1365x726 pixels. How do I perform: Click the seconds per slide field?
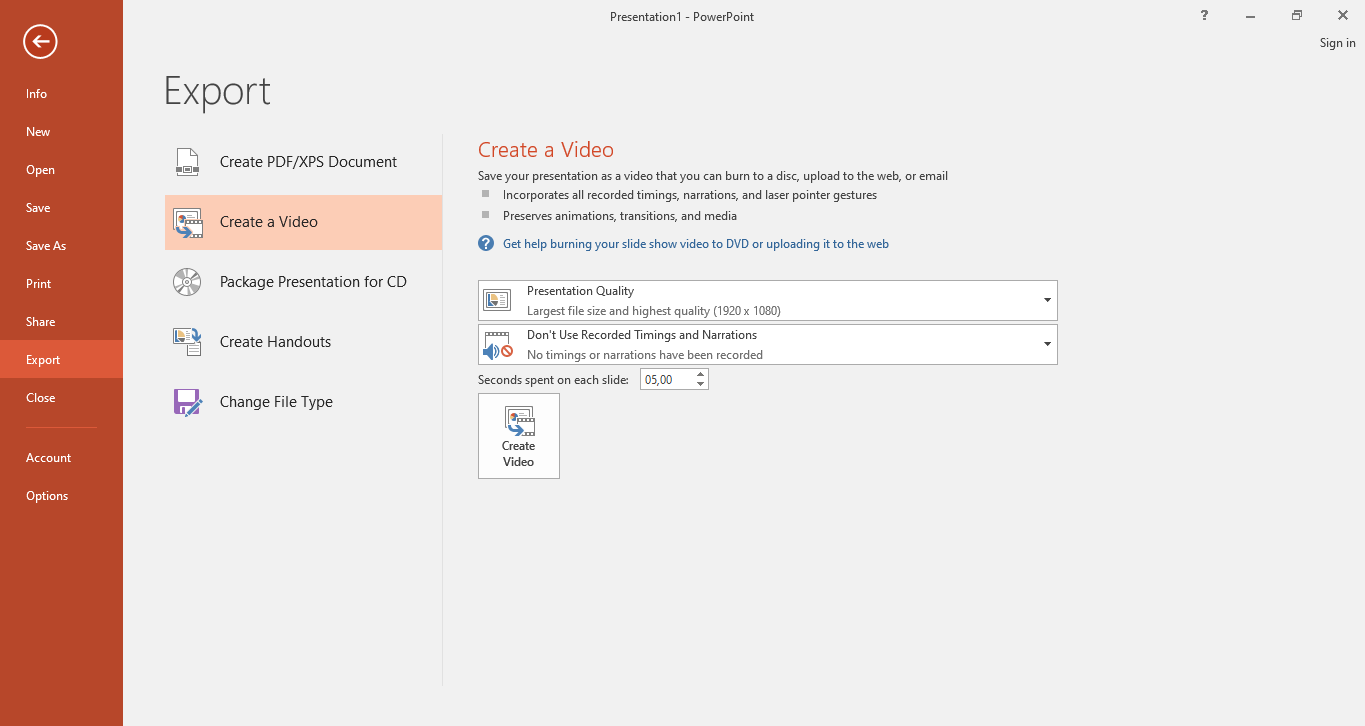click(x=667, y=380)
